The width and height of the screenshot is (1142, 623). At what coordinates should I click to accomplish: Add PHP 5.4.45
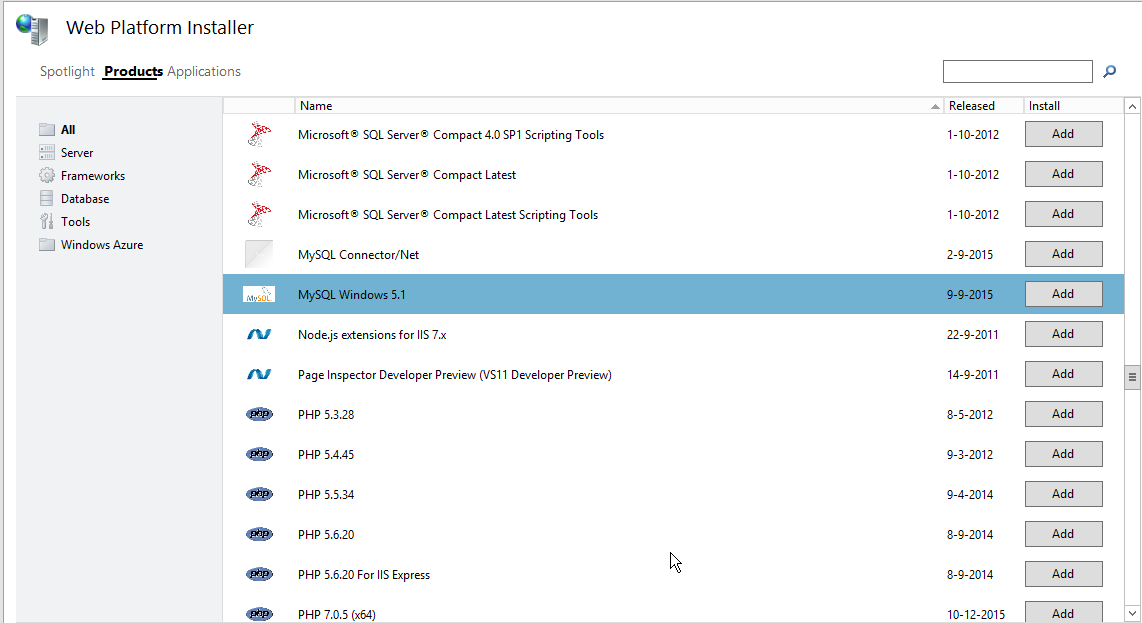tap(1063, 454)
